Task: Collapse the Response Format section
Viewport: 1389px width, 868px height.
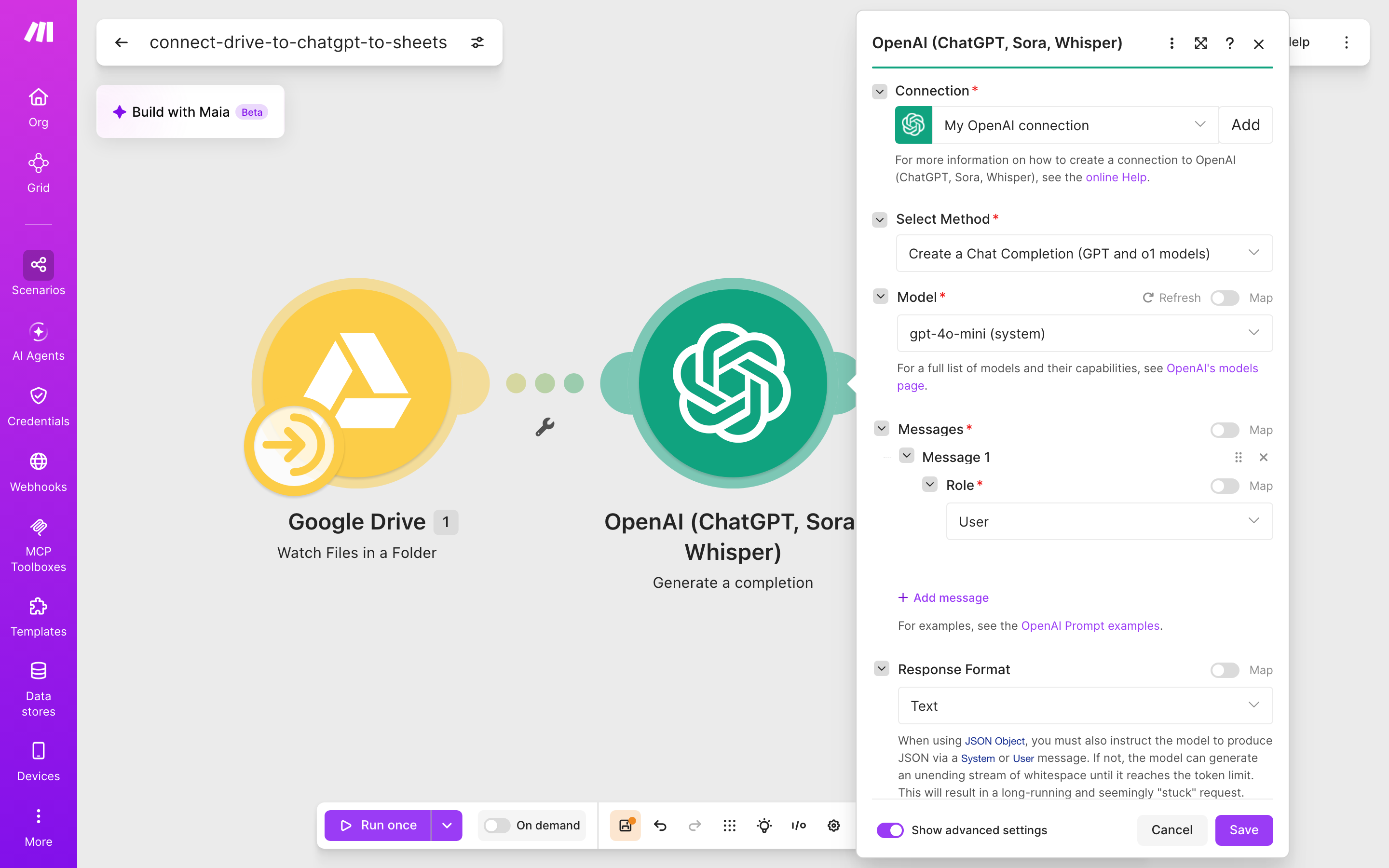Action: (x=882, y=668)
